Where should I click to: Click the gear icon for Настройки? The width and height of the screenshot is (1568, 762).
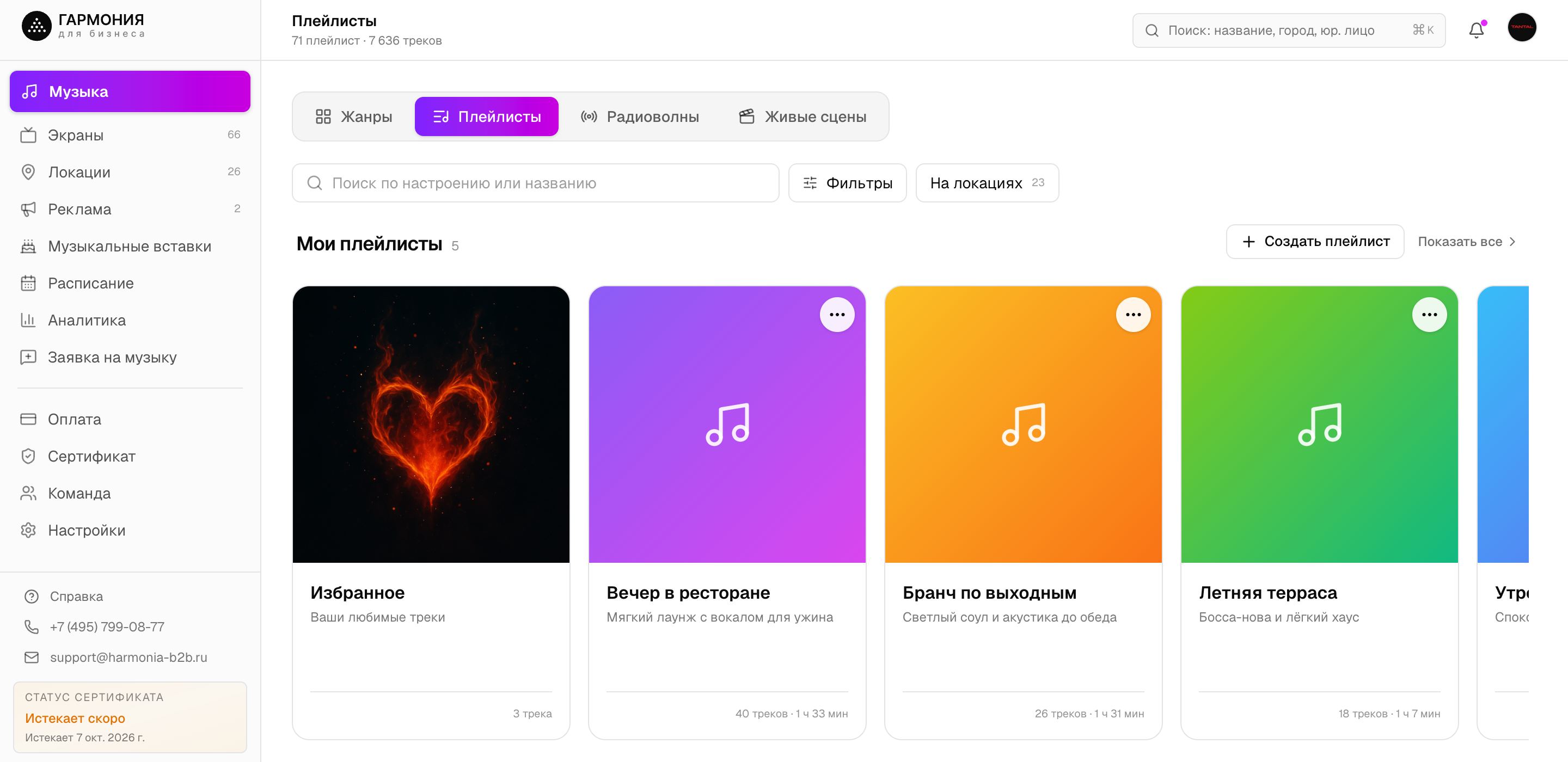click(x=29, y=530)
